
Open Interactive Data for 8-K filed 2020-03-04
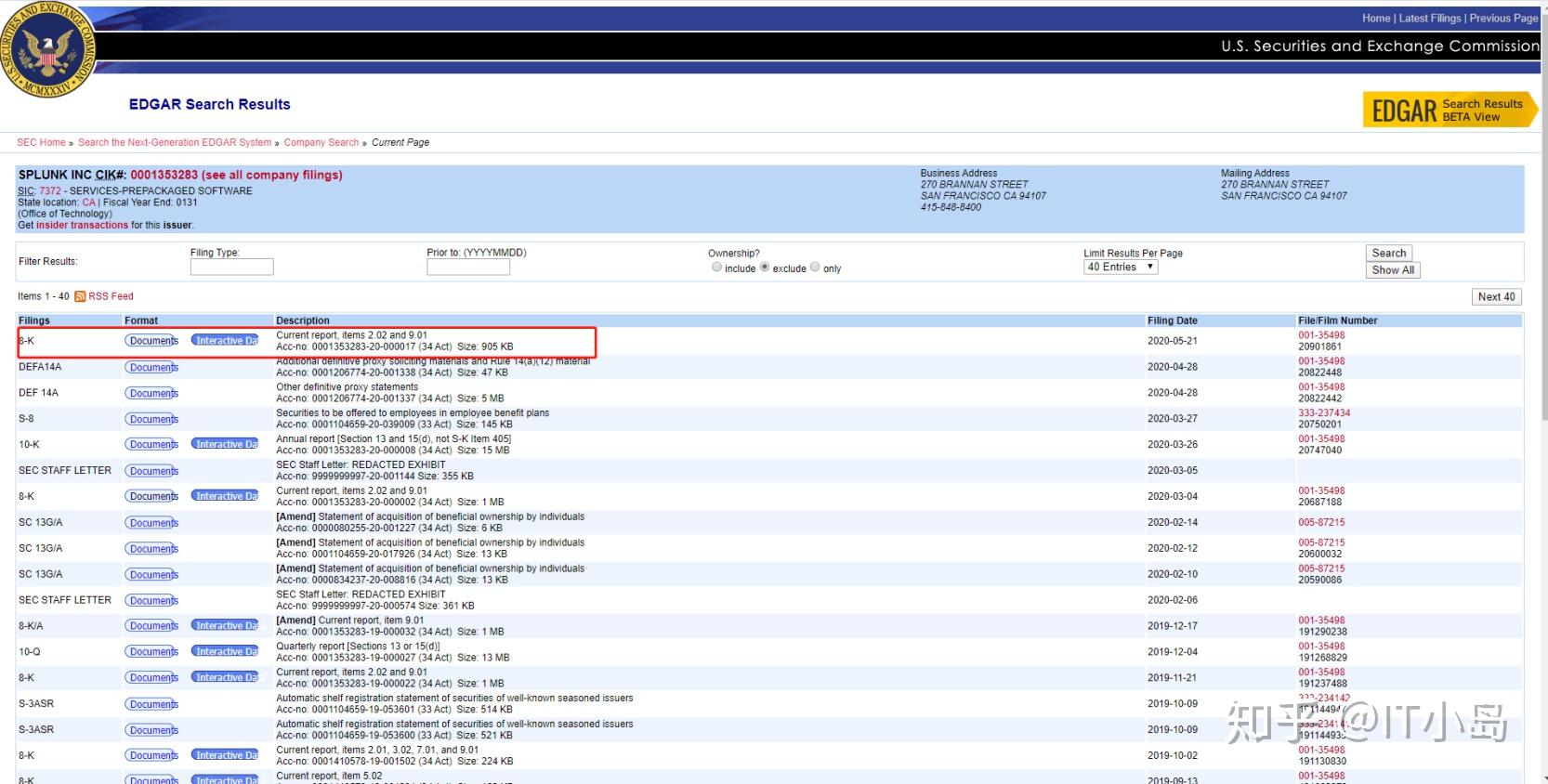pos(225,496)
